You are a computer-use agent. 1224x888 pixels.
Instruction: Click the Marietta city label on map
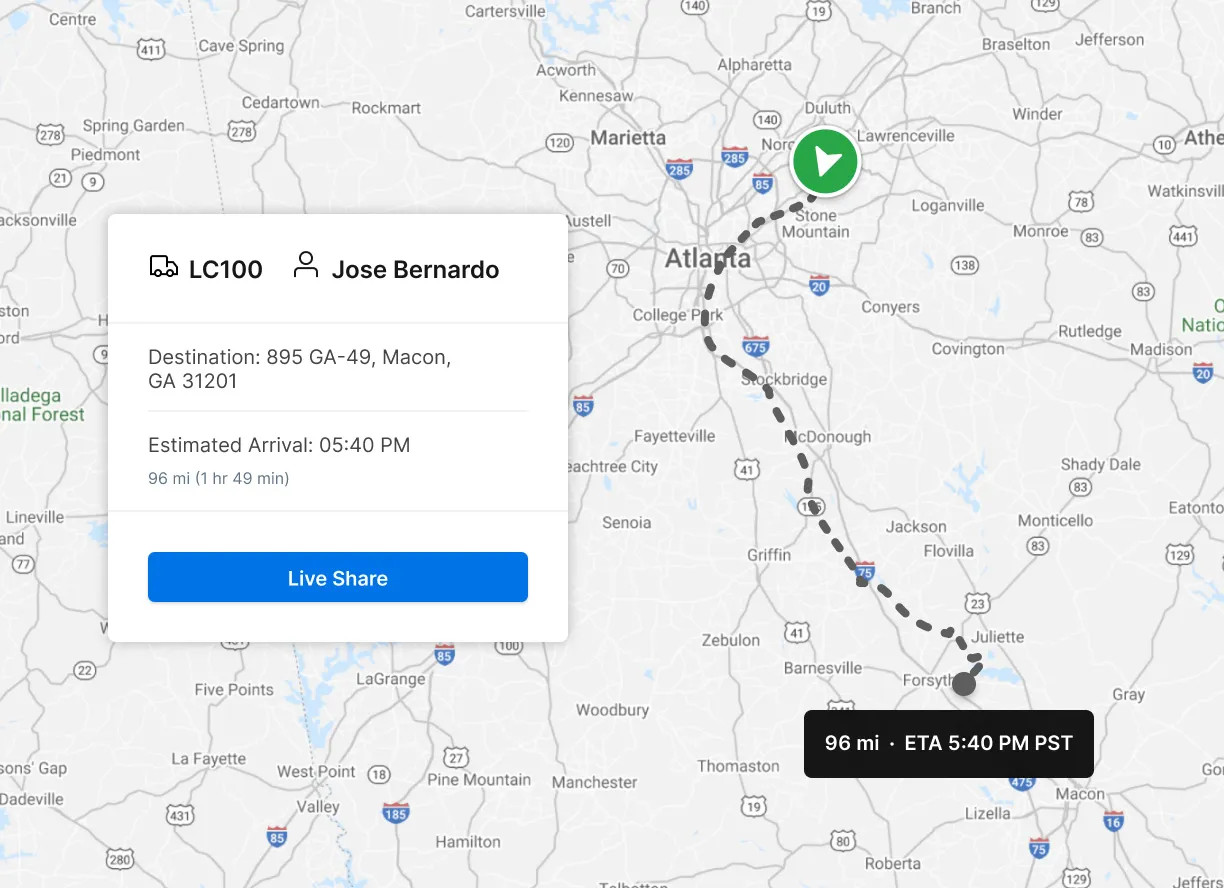click(627, 138)
